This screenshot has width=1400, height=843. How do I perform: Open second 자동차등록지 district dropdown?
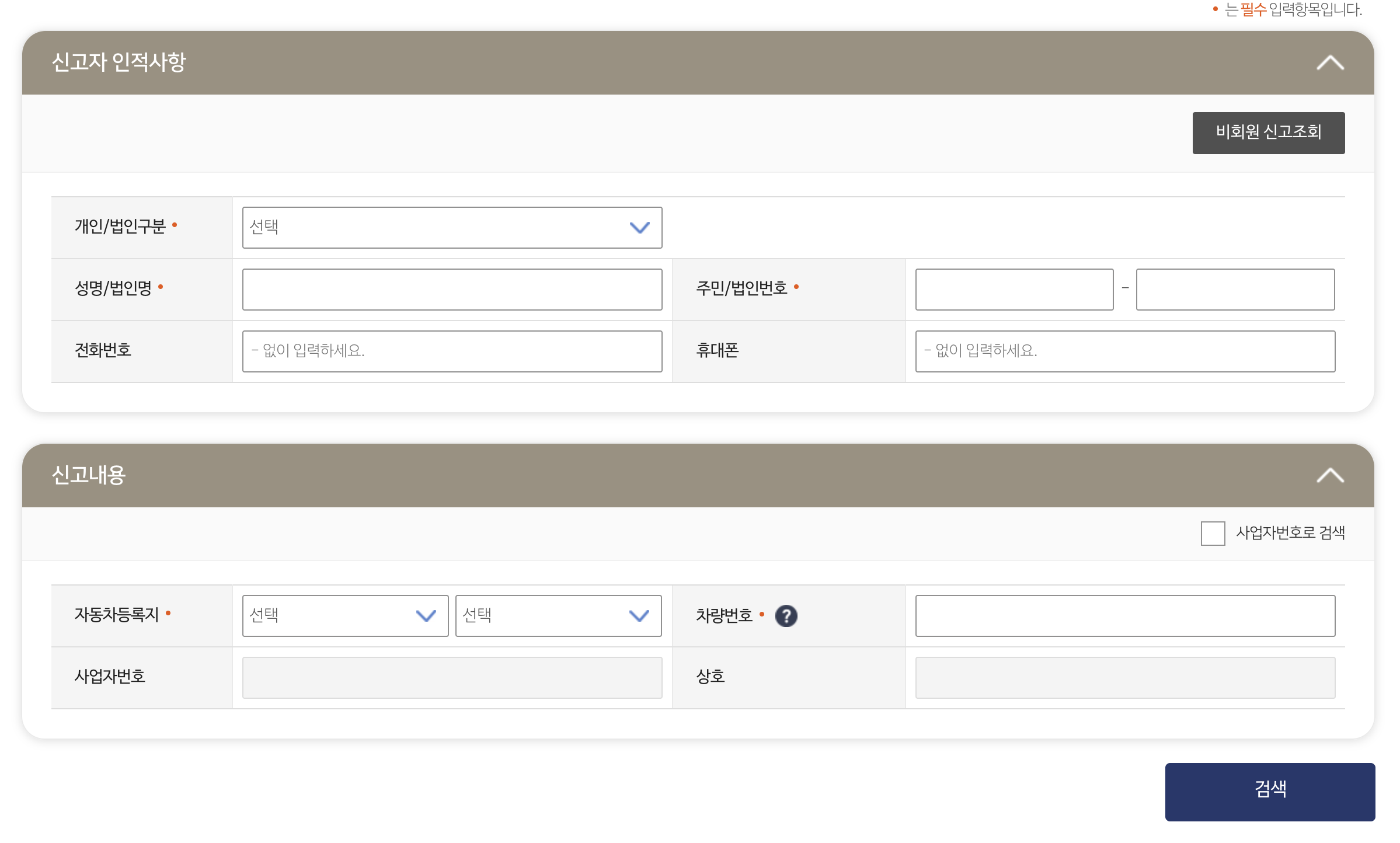point(558,616)
